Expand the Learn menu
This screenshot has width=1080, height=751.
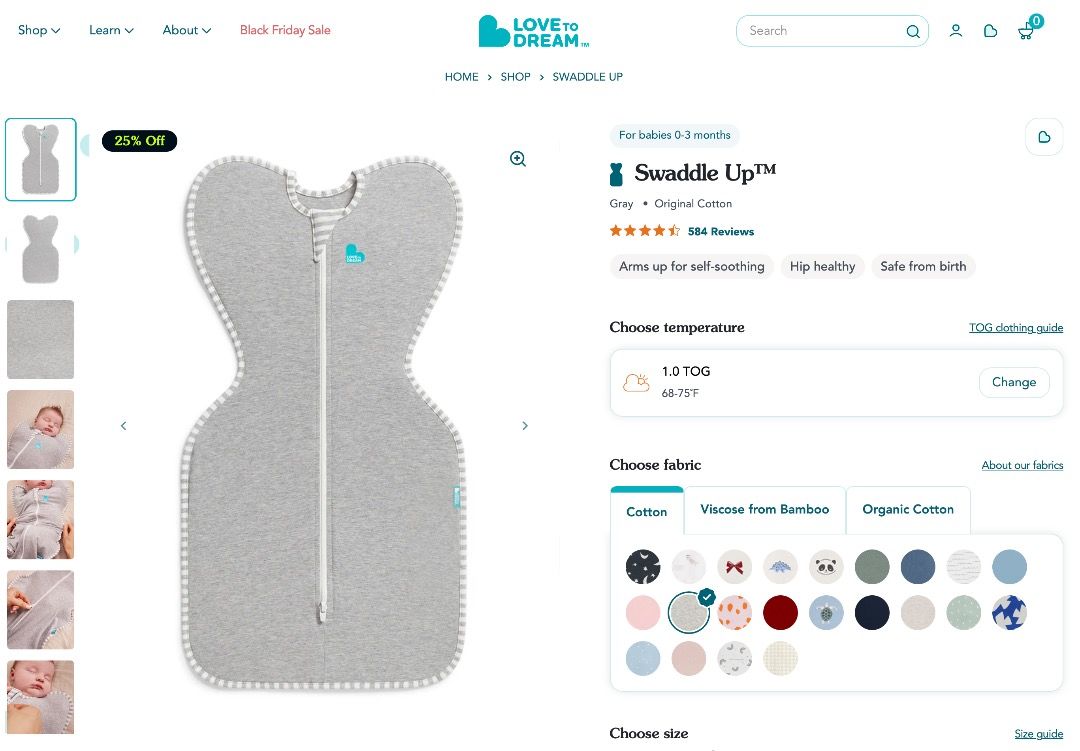click(111, 30)
